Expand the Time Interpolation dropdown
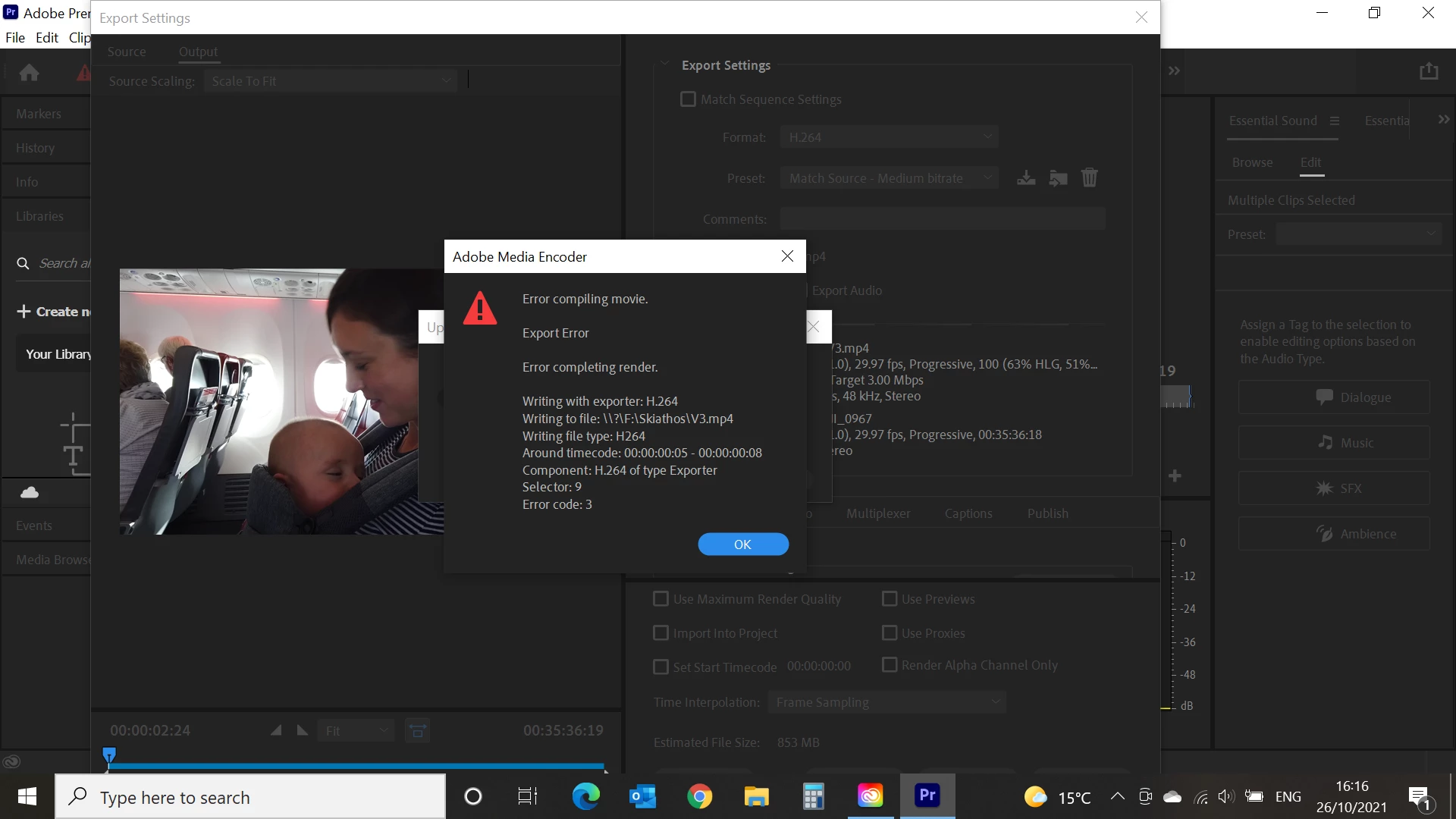Viewport: 1456px width, 819px height. [886, 702]
